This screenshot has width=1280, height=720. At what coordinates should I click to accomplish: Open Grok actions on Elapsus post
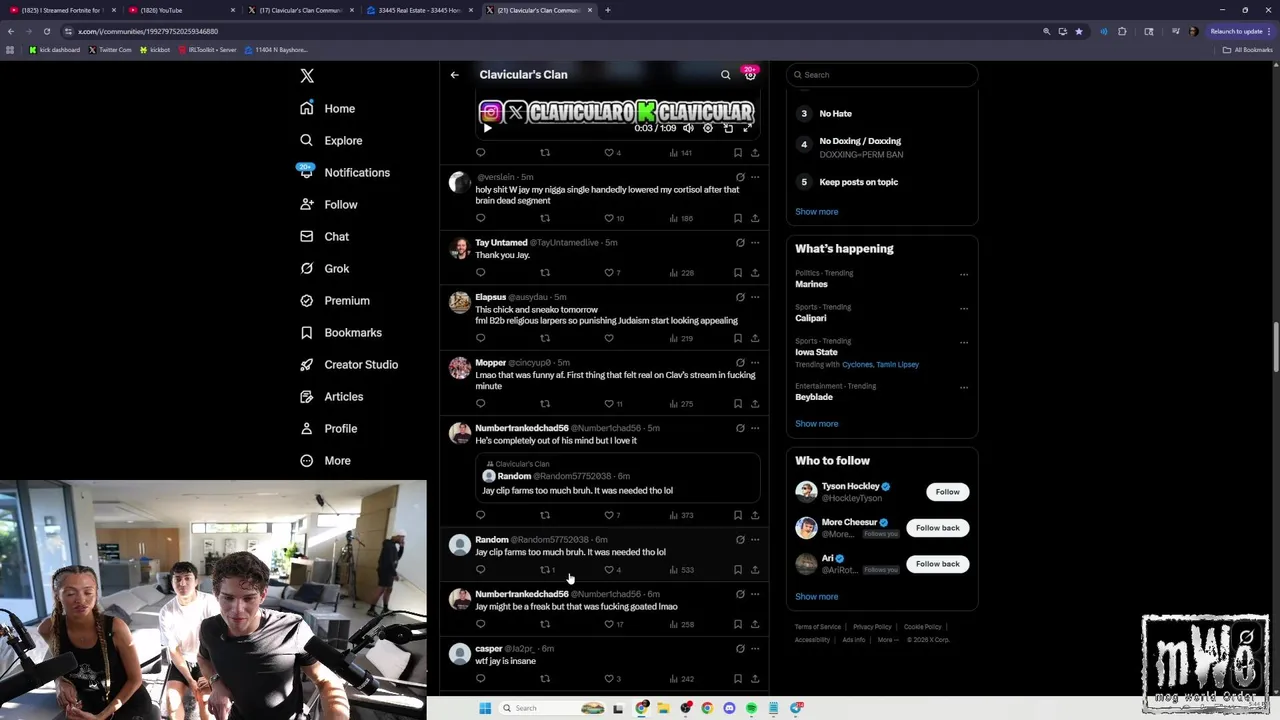(x=740, y=297)
